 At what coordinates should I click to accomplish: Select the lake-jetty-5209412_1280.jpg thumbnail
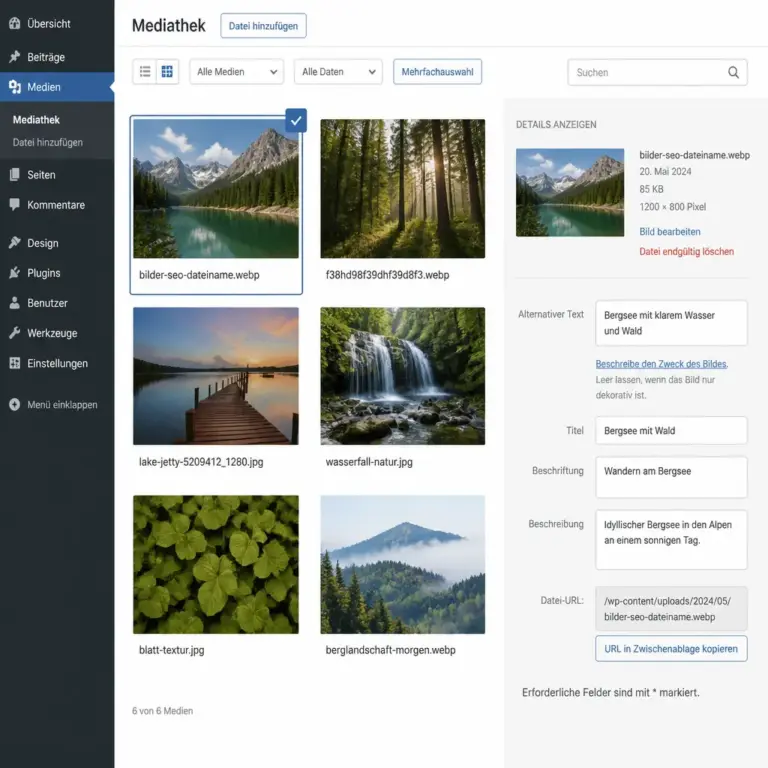pos(216,376)
